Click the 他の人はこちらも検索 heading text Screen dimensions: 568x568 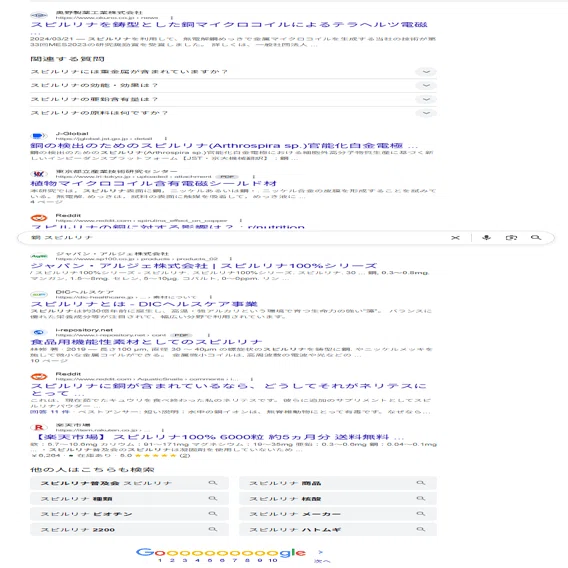pyautogui.click(x=92, y=469)
